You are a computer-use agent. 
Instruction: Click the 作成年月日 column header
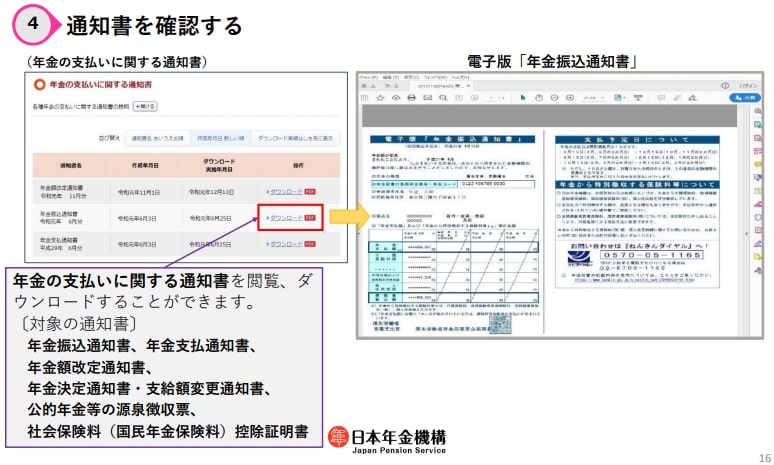coord(145,165)
